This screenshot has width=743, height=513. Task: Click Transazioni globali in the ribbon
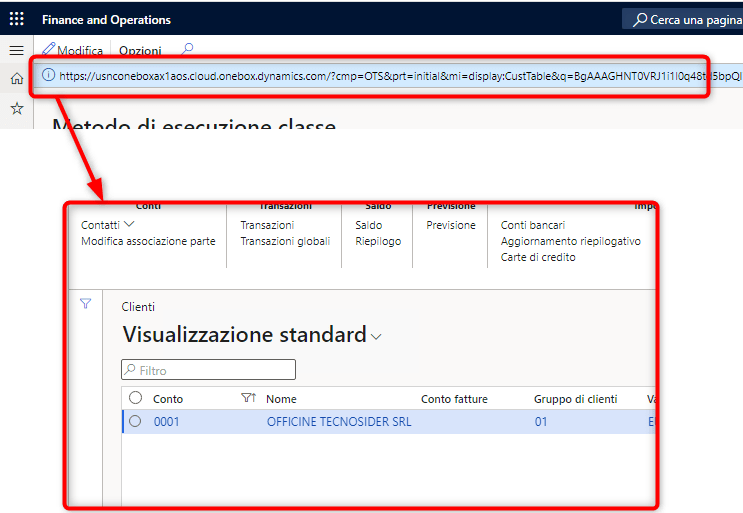284,241
